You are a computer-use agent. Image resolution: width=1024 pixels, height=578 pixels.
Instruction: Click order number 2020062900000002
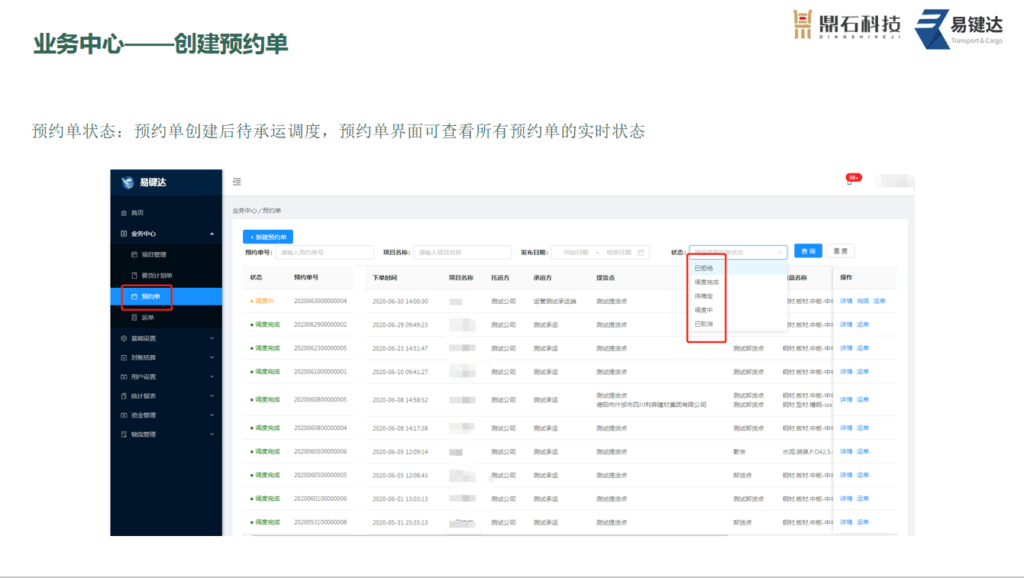coord(320,325)
